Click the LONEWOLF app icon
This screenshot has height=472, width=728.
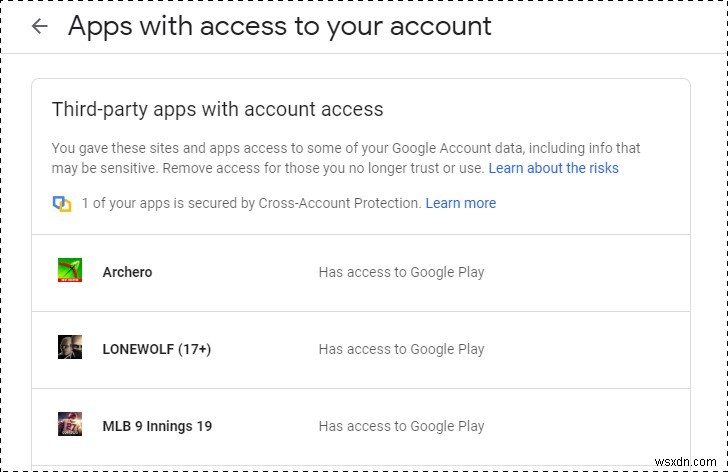(x=70, y=348)
